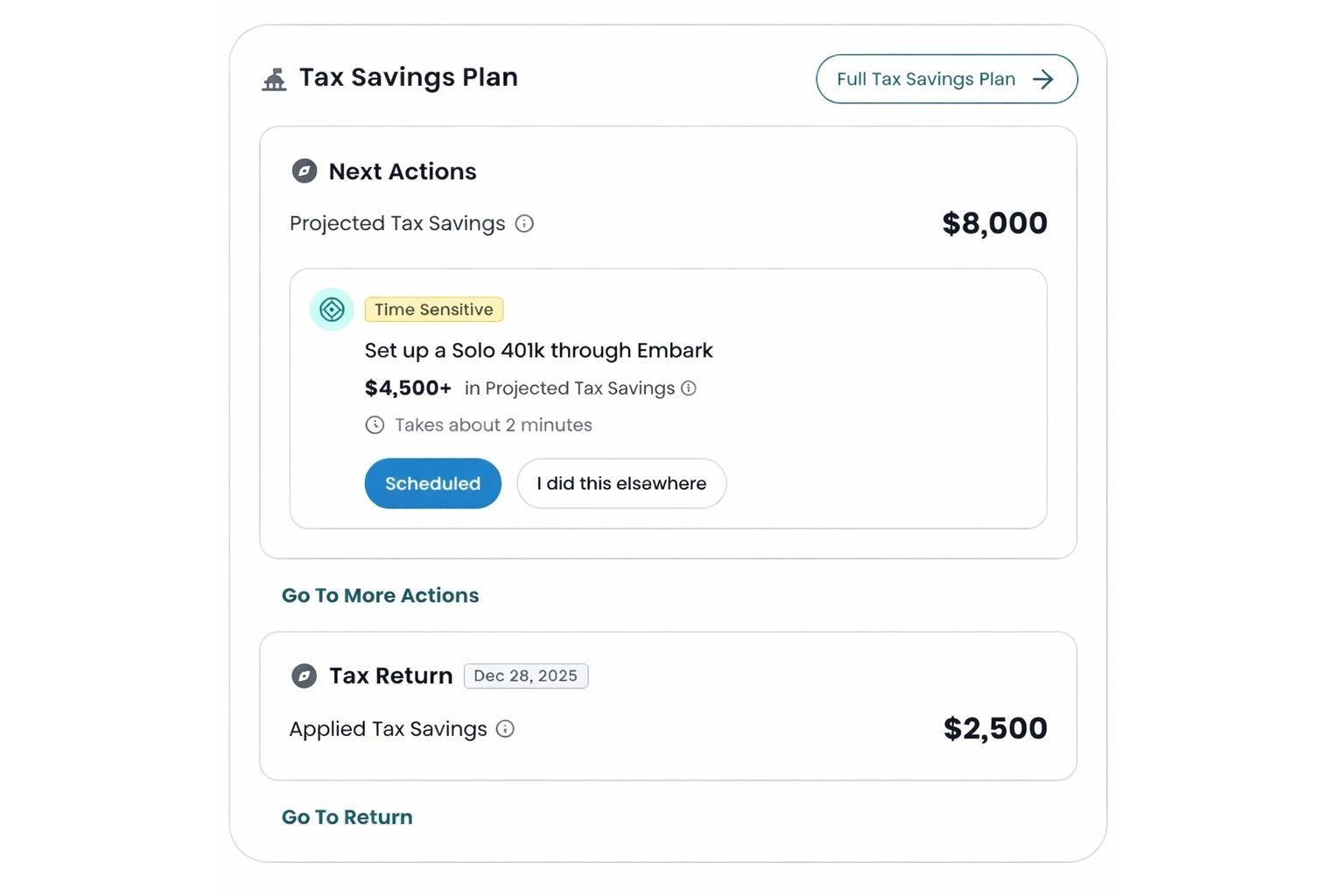
Task: Click the clock icon before Takes about 2 minutes
Action: pyautogui.click(x=375, y=424)
